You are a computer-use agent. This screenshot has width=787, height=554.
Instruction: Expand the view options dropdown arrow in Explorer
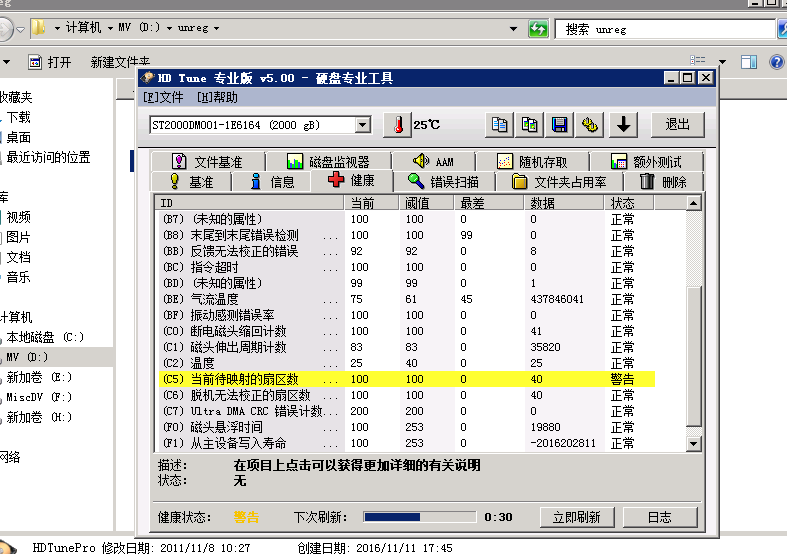pos(722,62)
